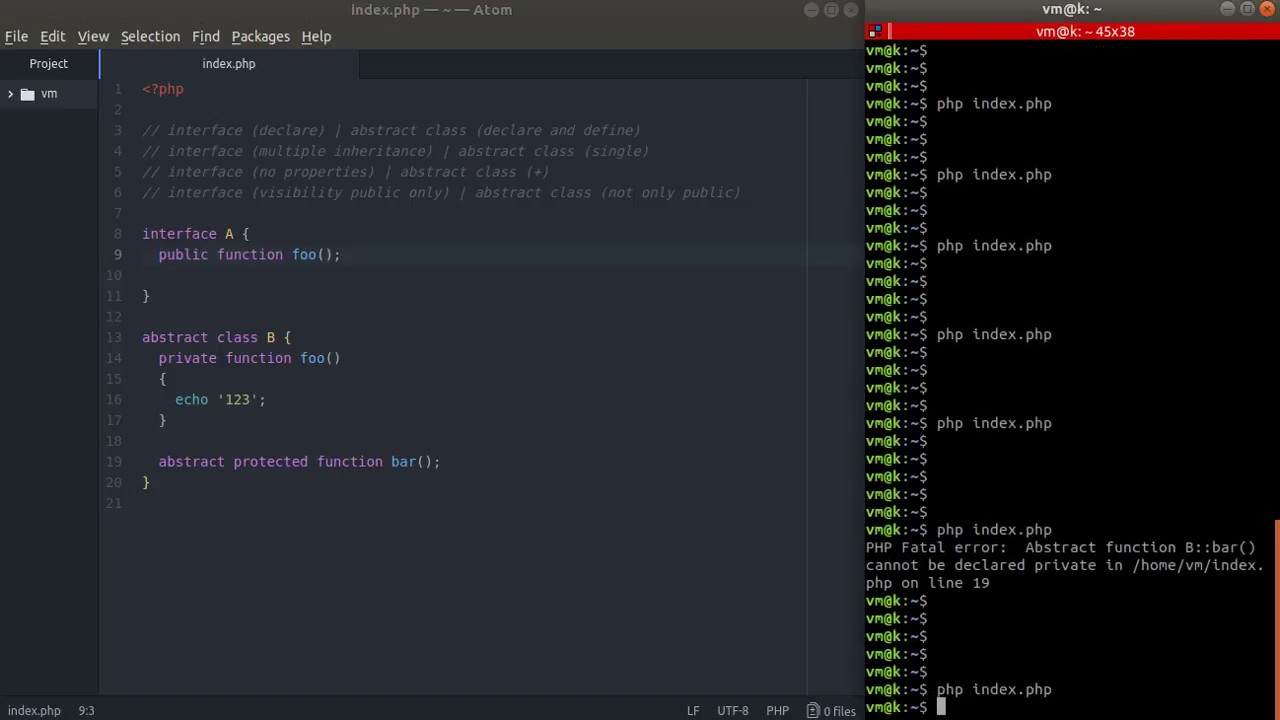Click the '<?php' opening tag
1280x720 pixels.
click(163, 89)
